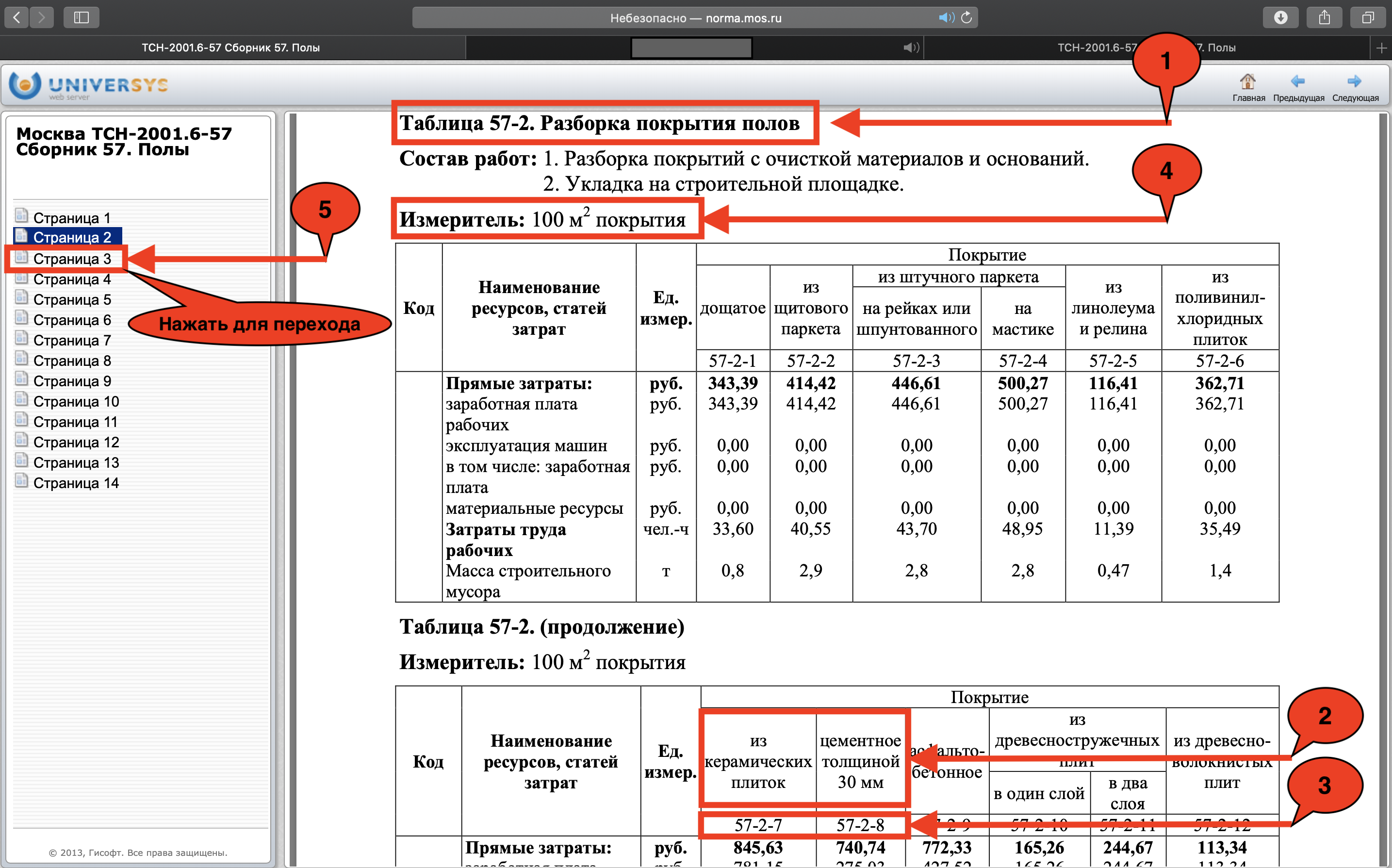Click the Предыдущая link text
The image size is (1392, 868).
[1298, 98]
